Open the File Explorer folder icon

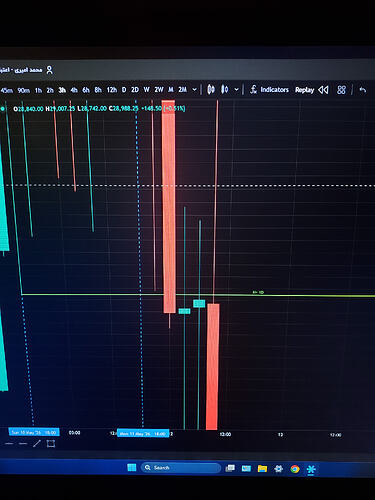click(262, 469)
